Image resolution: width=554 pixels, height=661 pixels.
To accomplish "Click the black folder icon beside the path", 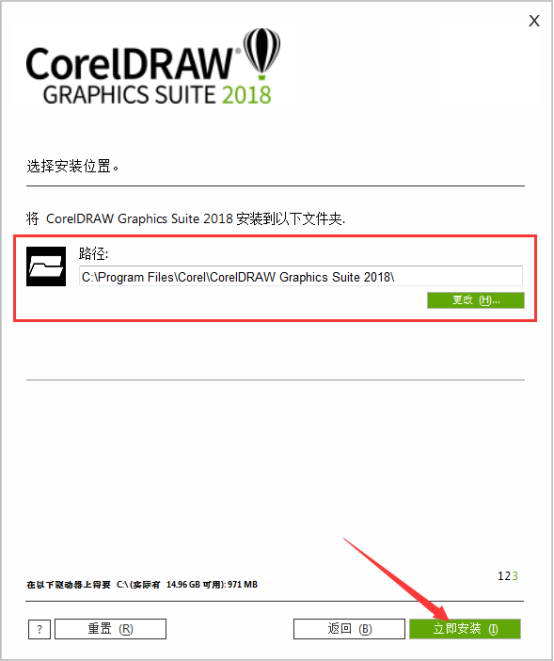I will (x=46, y=266).
